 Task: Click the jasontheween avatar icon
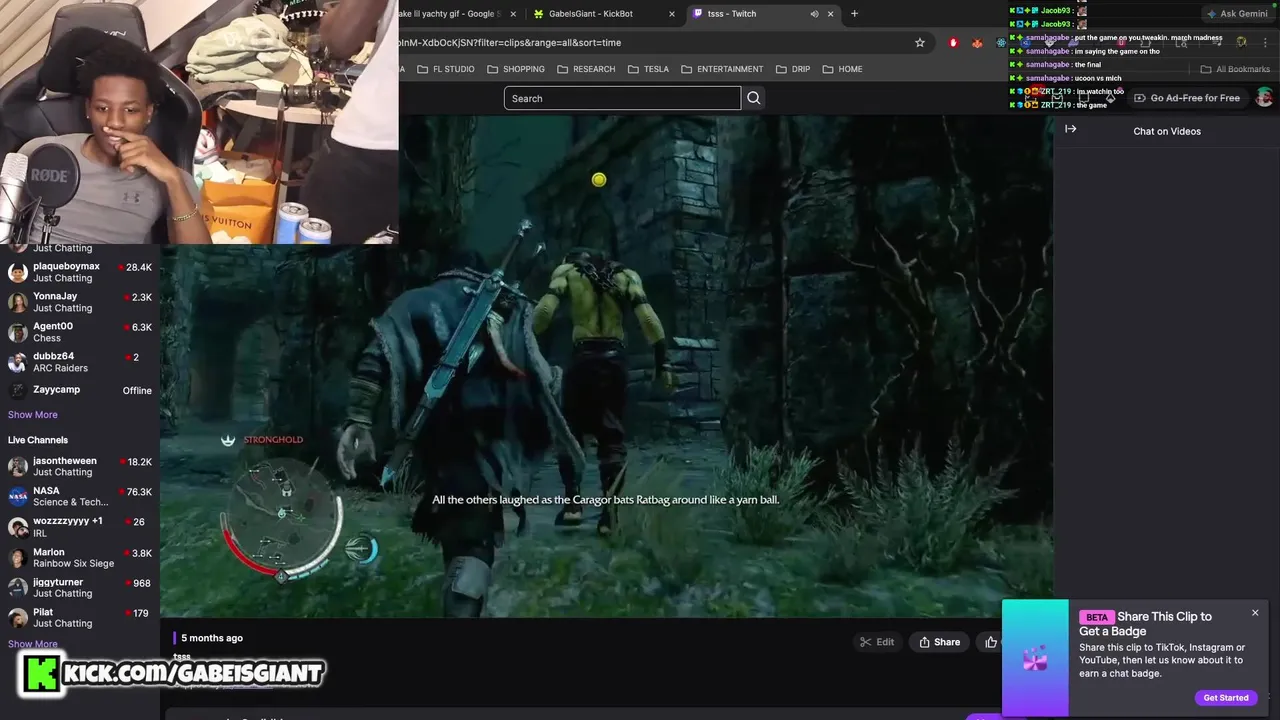coord(18,467)
